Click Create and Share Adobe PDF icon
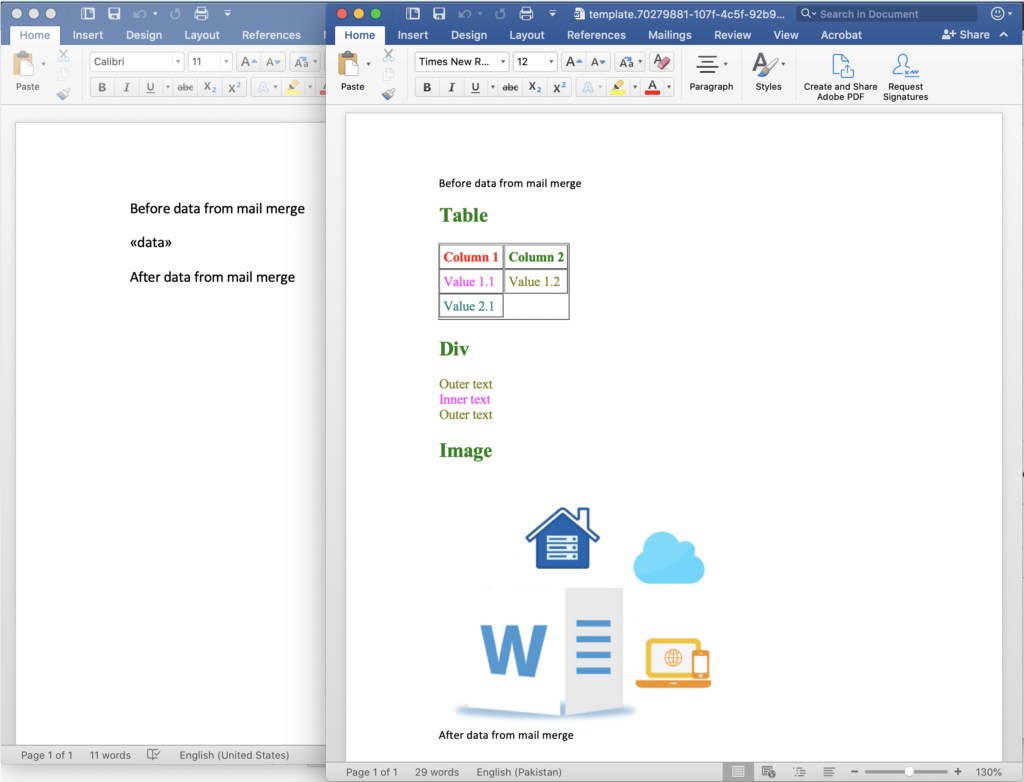Image resolution: width=1024 pixels, height=782 pixels. coord(840,67)
